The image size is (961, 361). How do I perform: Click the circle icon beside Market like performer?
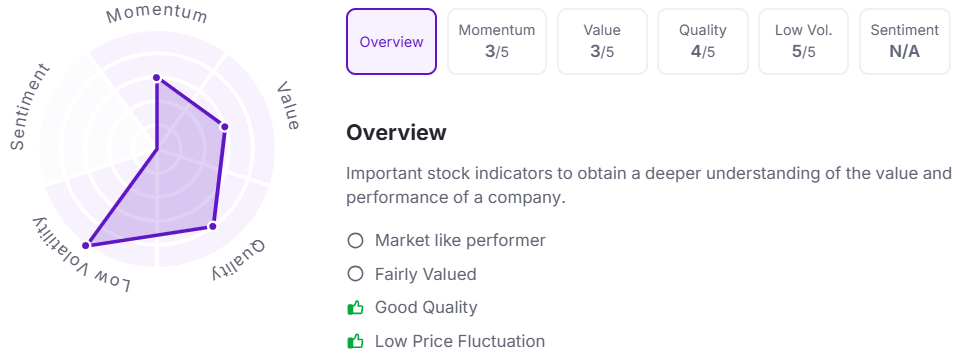(355, 240)
